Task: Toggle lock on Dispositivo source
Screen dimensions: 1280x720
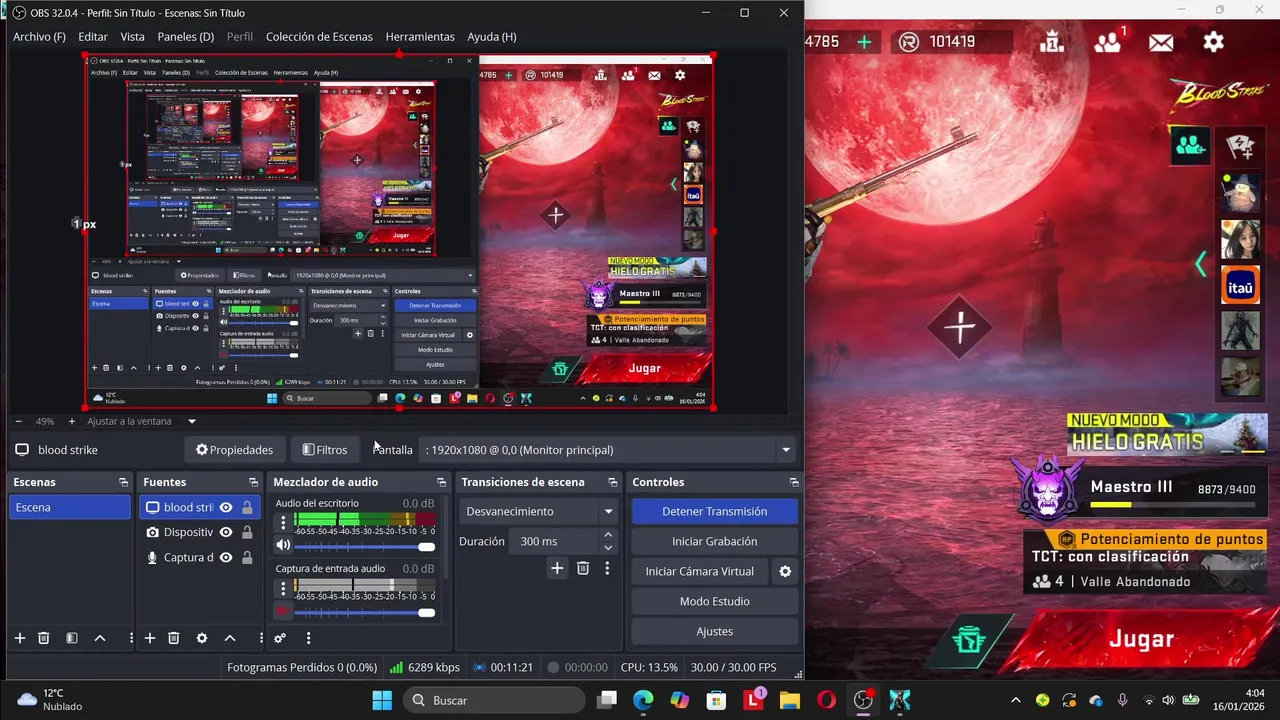Action: [x=247, y=532]
